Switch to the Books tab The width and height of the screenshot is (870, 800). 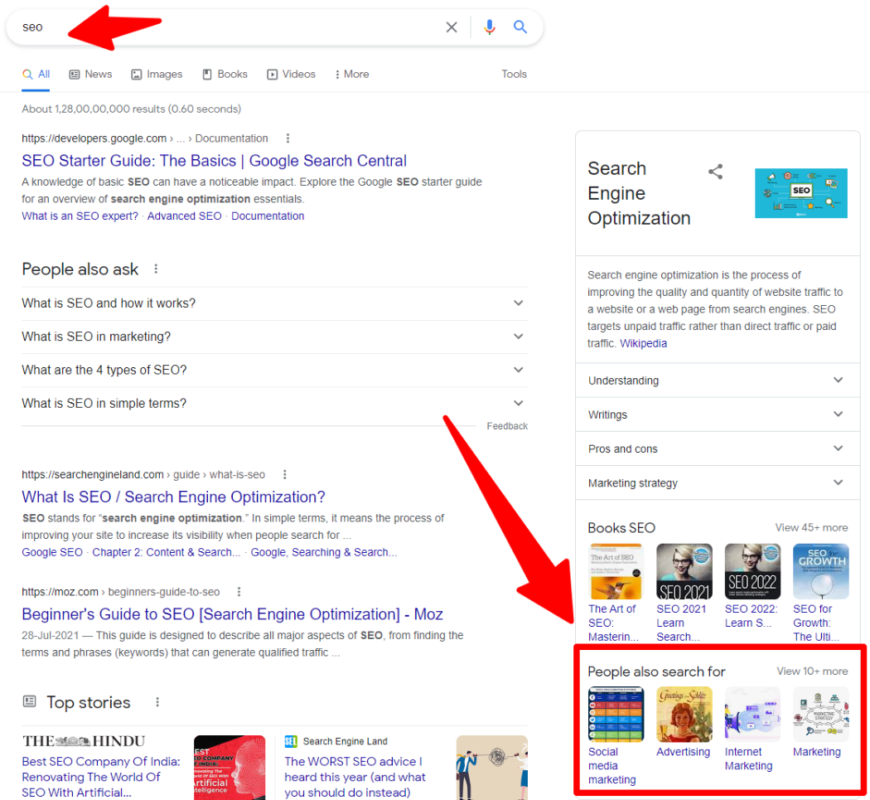(x=225, y=74)
